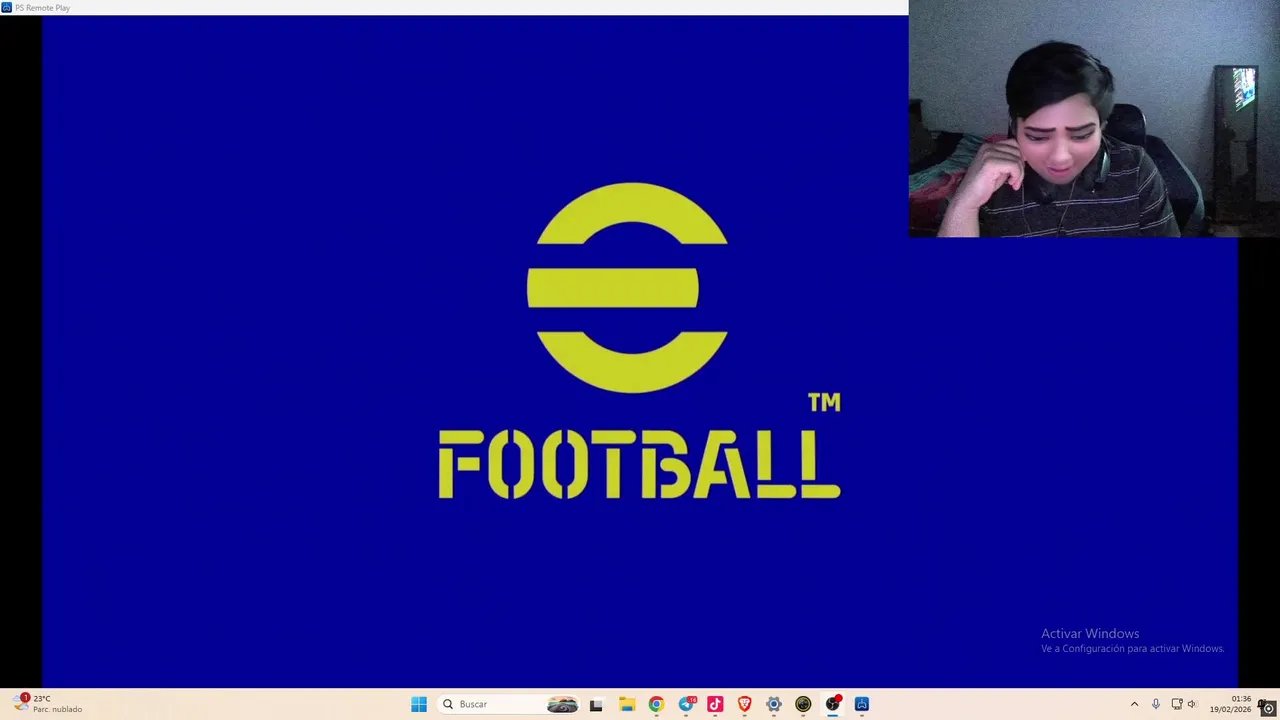The image size is (1280, 720).
Task: Switch to PS Remote Play taskbar icon
Action: (862, 704)
